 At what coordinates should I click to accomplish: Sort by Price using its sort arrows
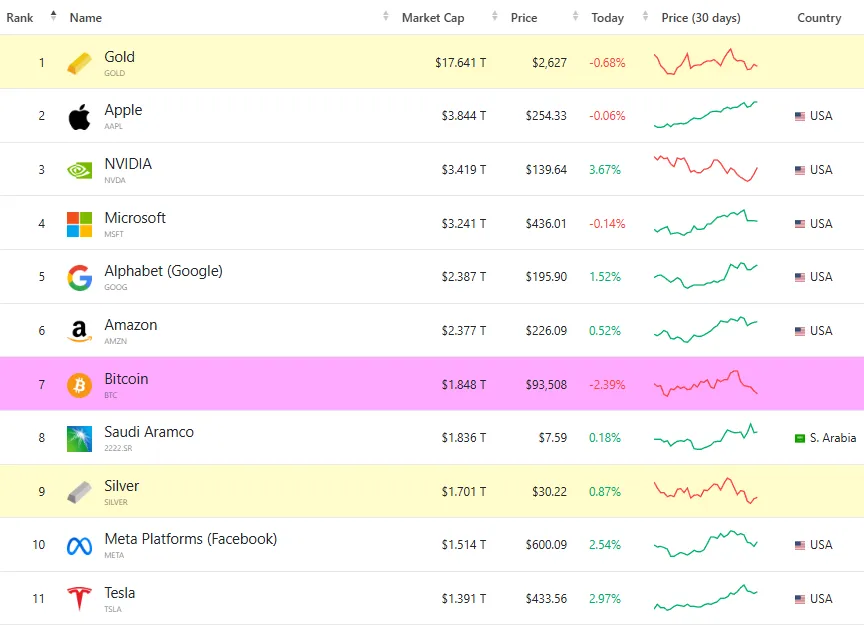tap(575, 16)
